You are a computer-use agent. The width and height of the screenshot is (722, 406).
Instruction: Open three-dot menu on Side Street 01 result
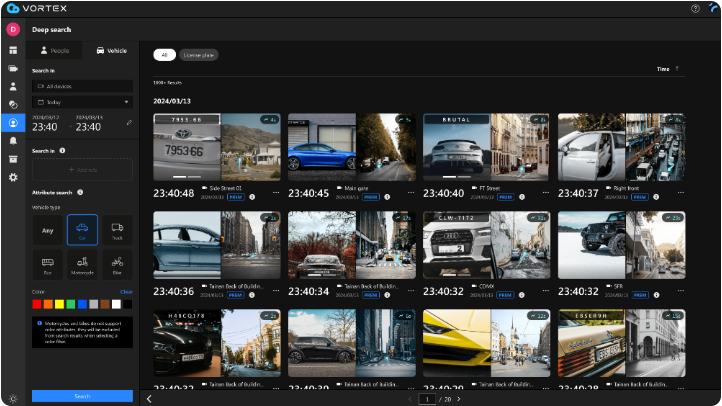coord(276,192)
